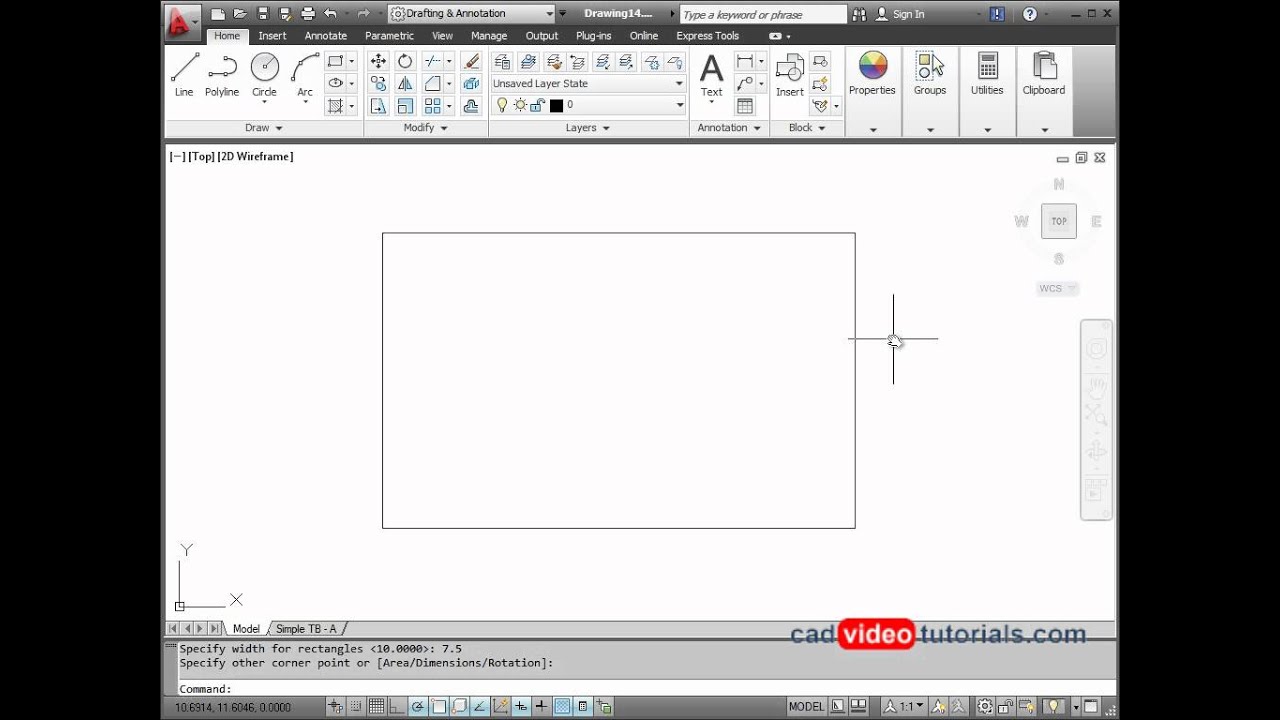This screenshot has height=720, width=1280.
Task: Click the Text annotation tool
Action: (x=711, y=76)
